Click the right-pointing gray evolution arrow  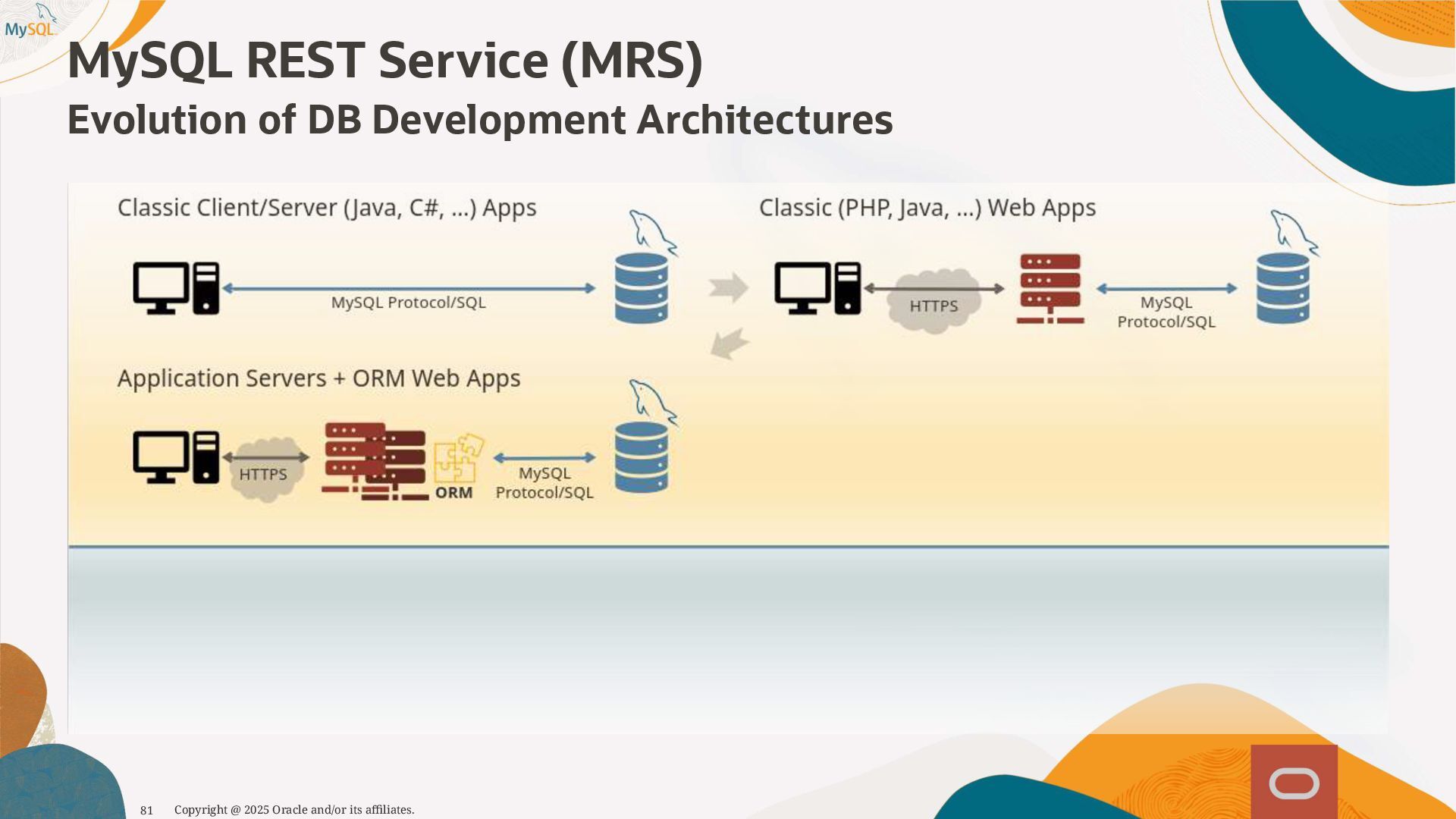(728, 288)
